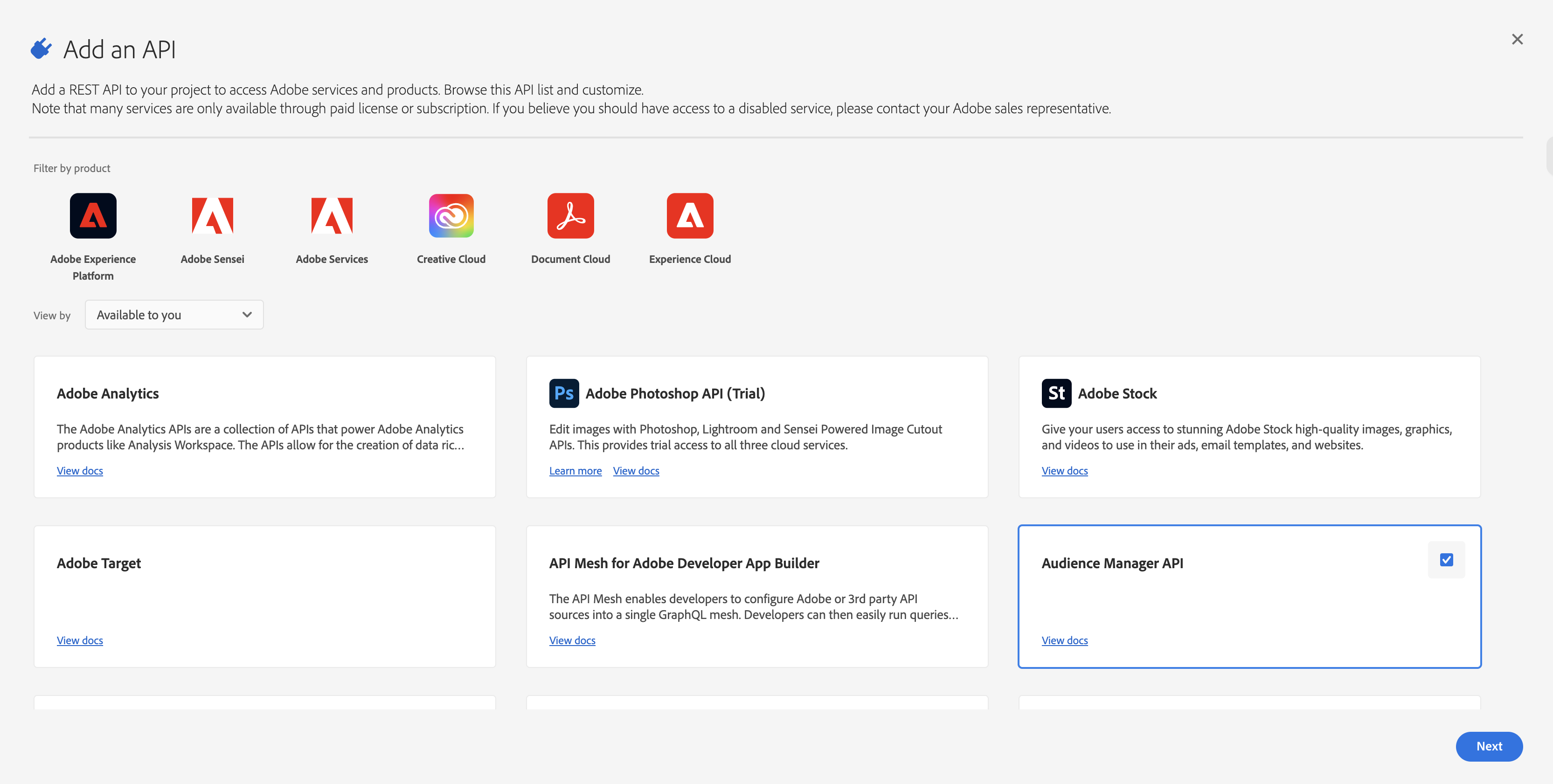This screenshot has width=1553, height=784.
Task: Select the Adobe Target API card
Action: (264, 597)
